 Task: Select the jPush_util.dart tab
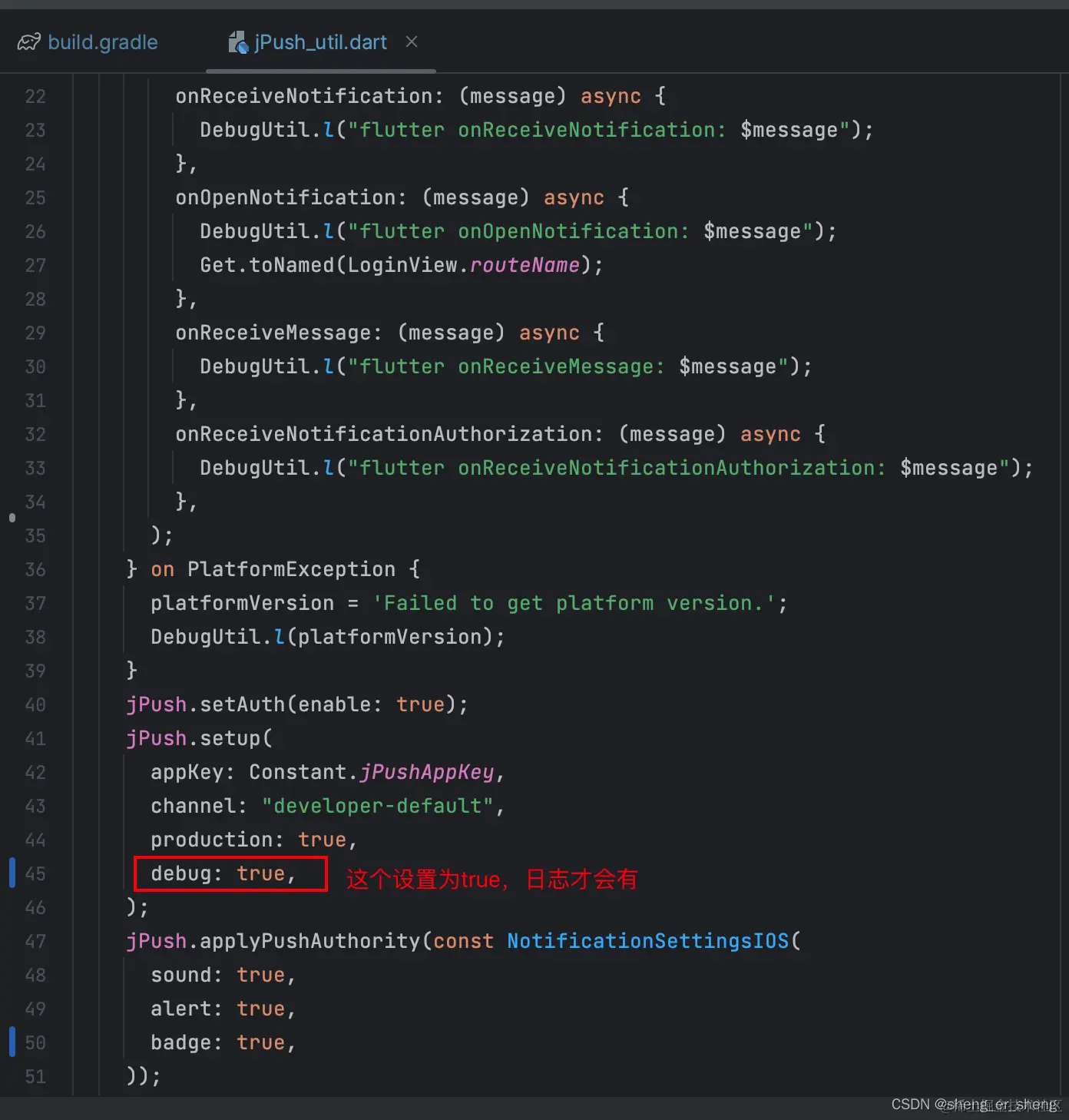click(320, 42)
